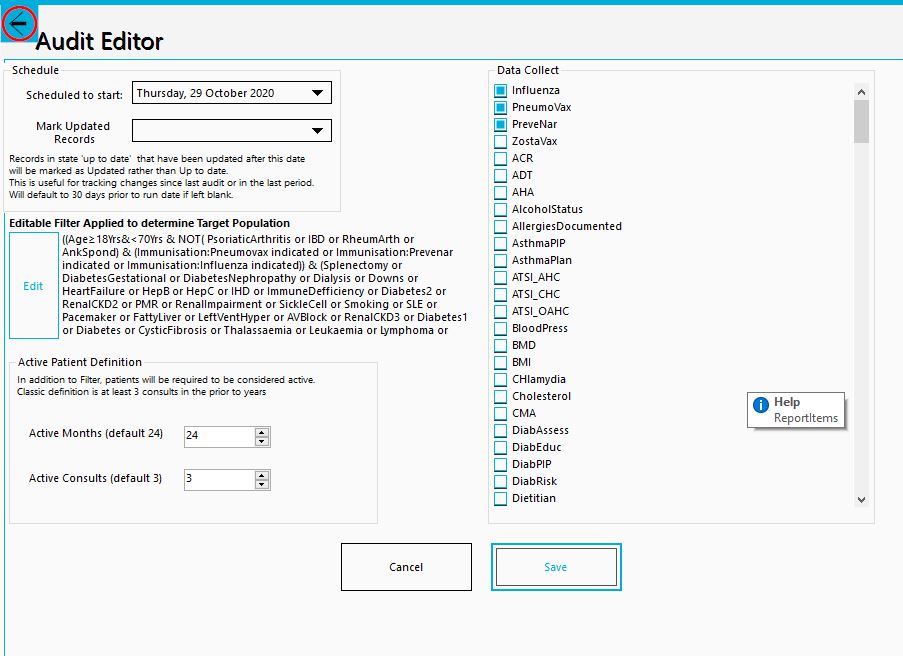This screenshot has height=656, width=903.
Task: Click Edit to modify the target population filter
Action: pos(33,285)
